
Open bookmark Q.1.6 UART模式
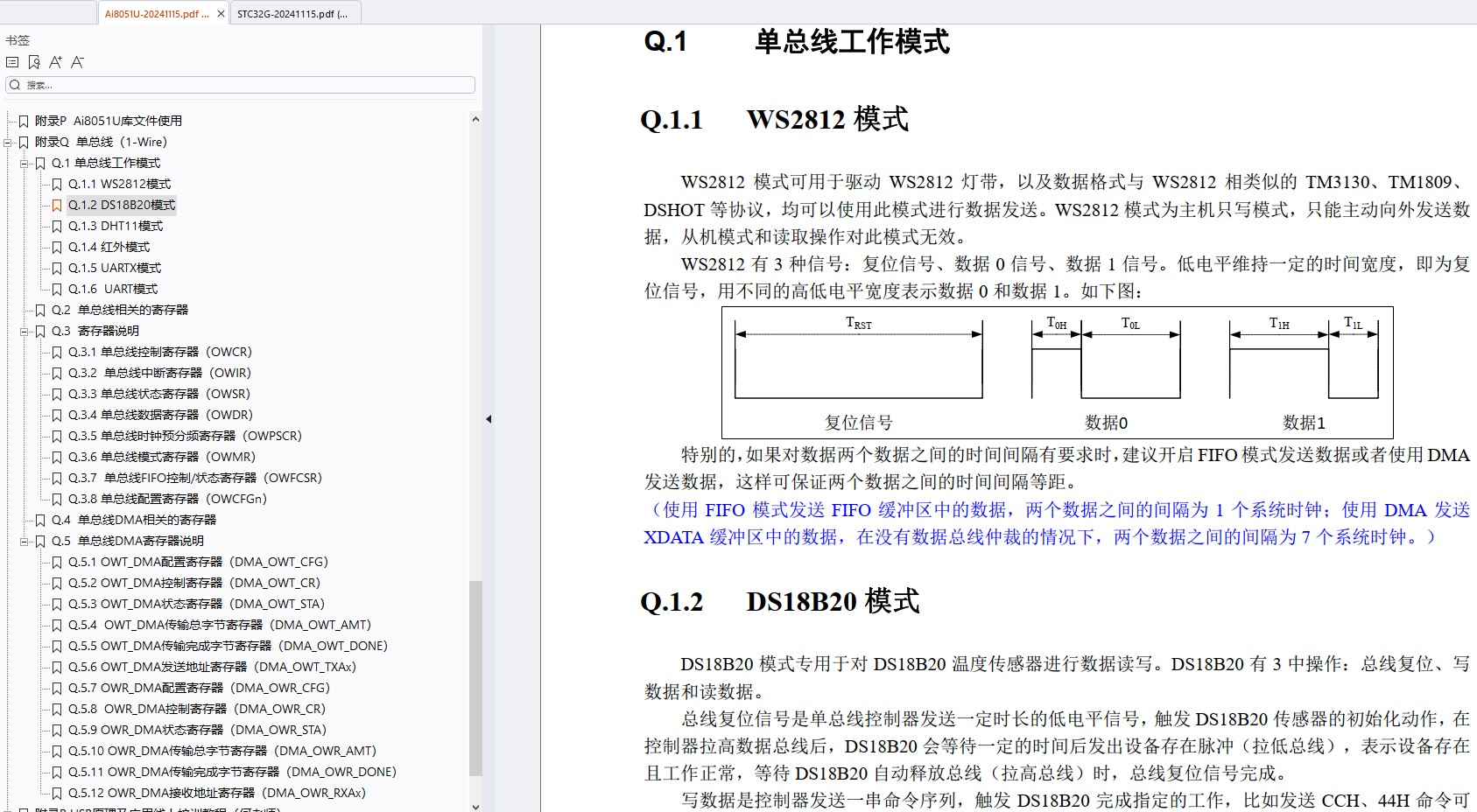(113, 289)
